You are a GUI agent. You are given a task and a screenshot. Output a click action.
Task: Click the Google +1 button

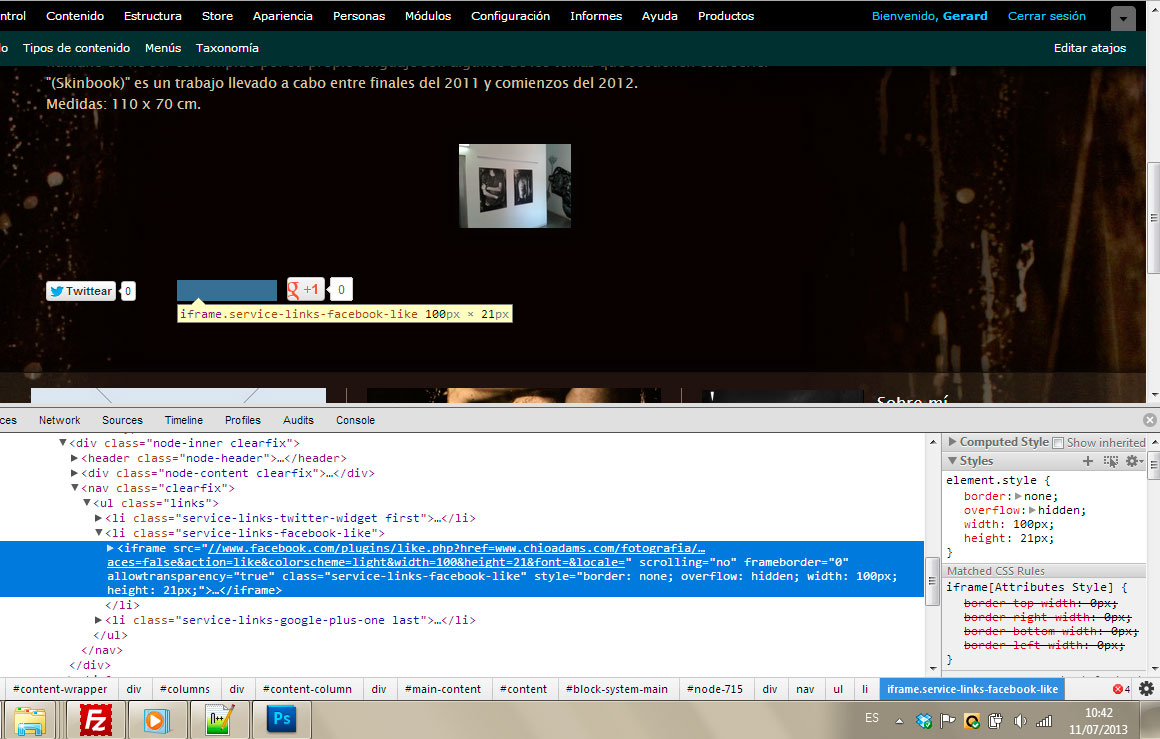point(306,290)
